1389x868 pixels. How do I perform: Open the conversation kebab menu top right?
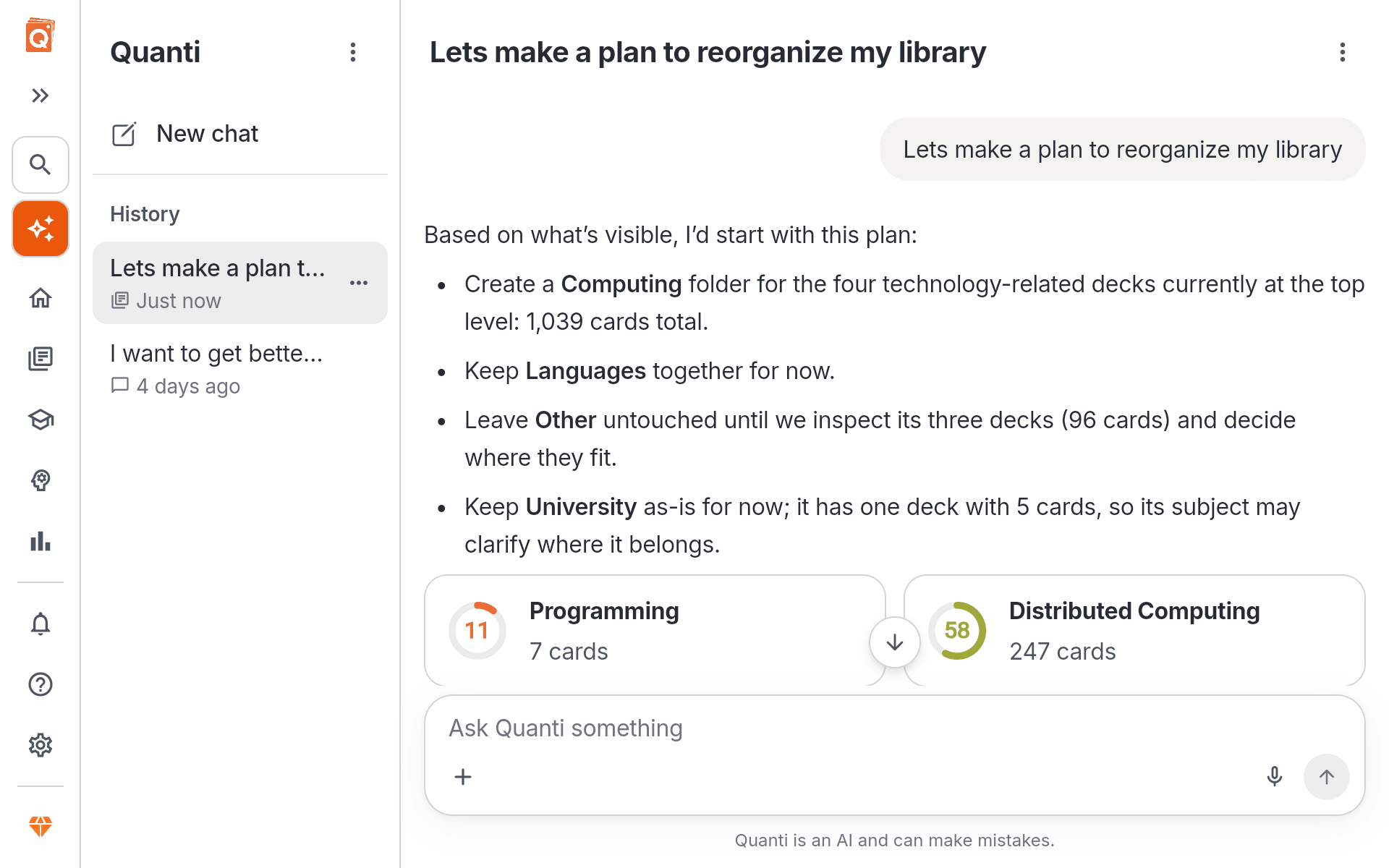coord(1343,52)
